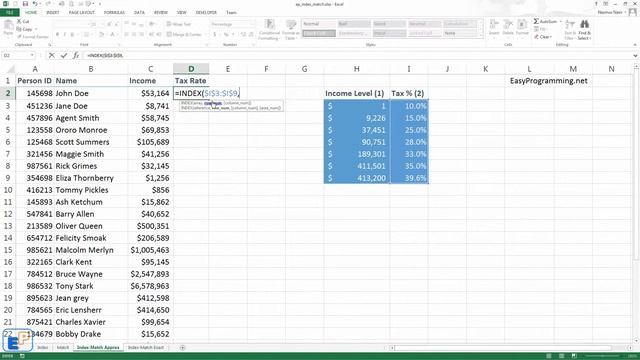
Task: Switch to the Insert ribbon tab
Action: (x=53, y=13)
